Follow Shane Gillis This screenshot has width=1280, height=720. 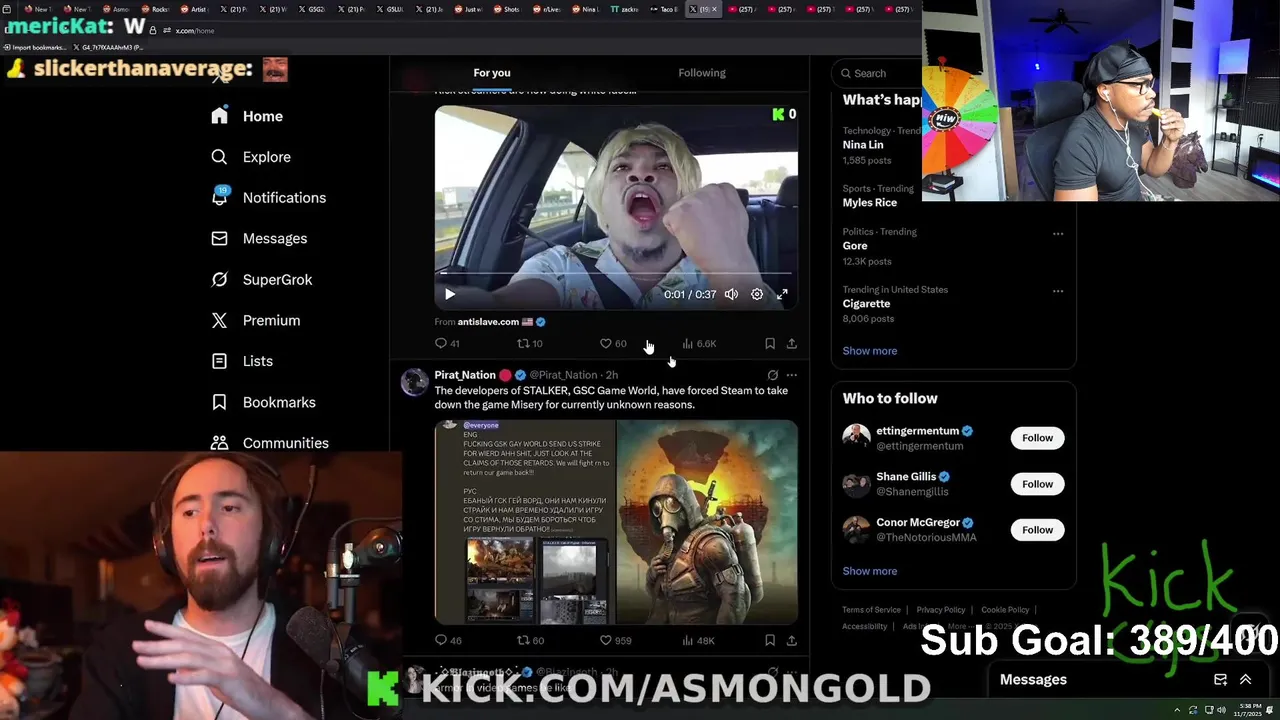(1037, 484)
